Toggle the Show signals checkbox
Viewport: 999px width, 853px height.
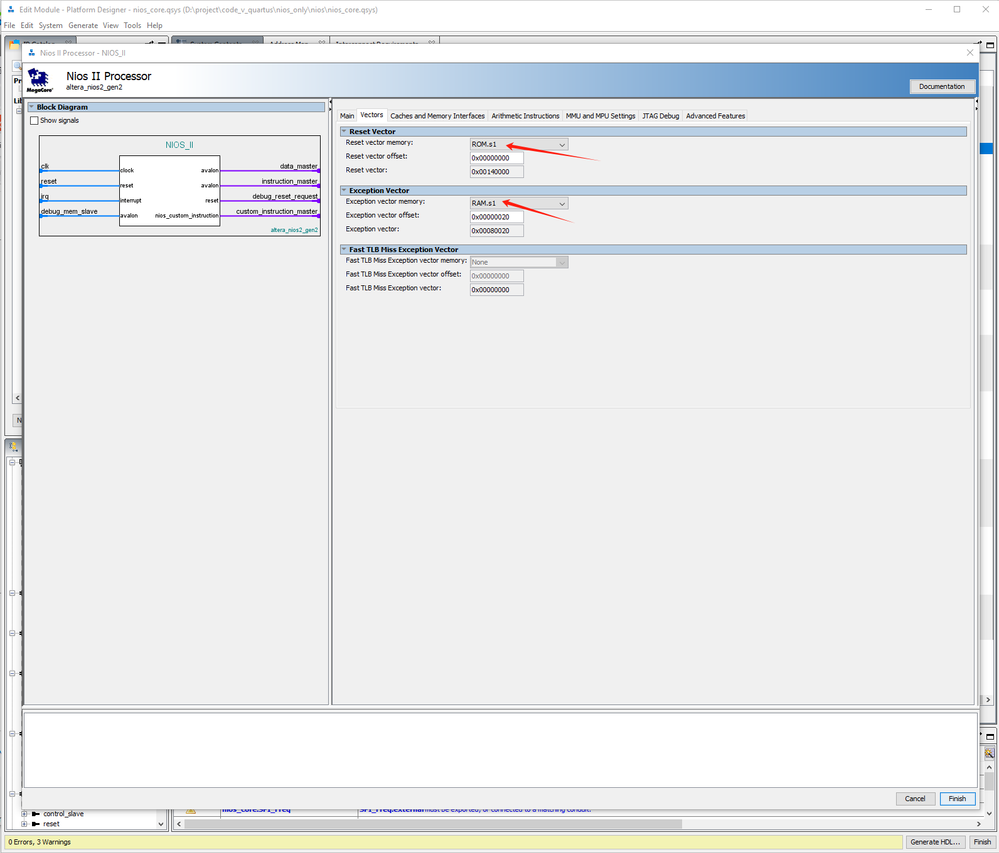point(34,120)
